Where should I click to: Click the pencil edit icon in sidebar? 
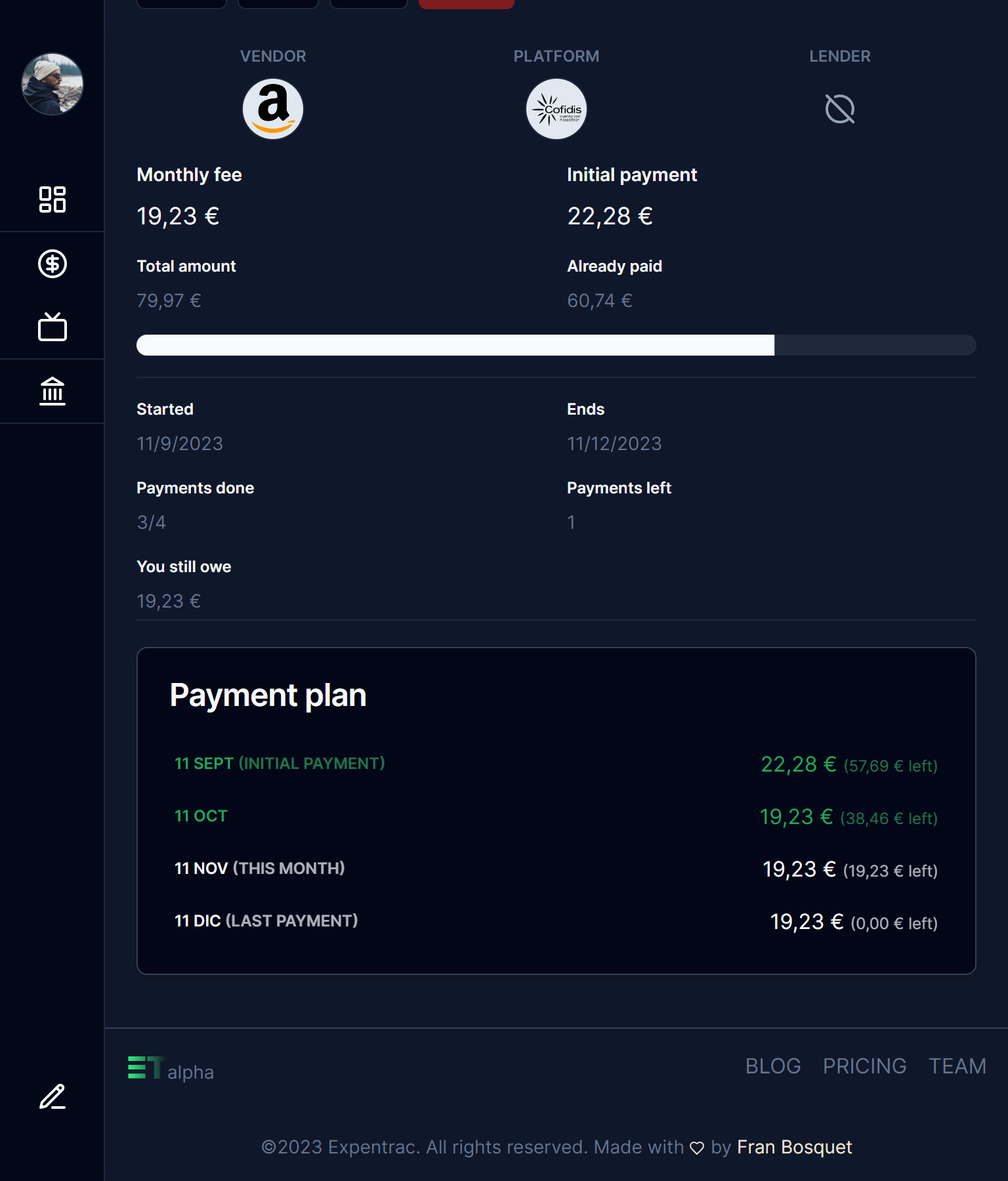click(52, 1097)
